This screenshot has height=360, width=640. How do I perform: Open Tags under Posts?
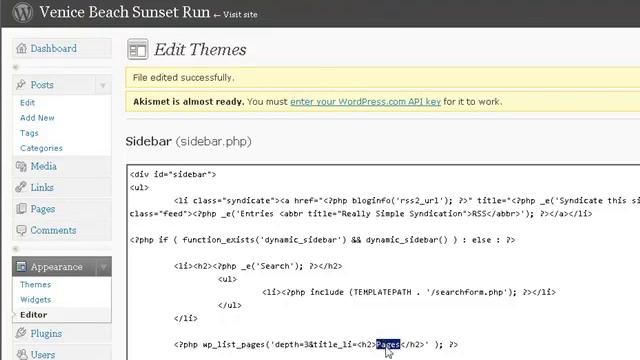pos(29,133)
